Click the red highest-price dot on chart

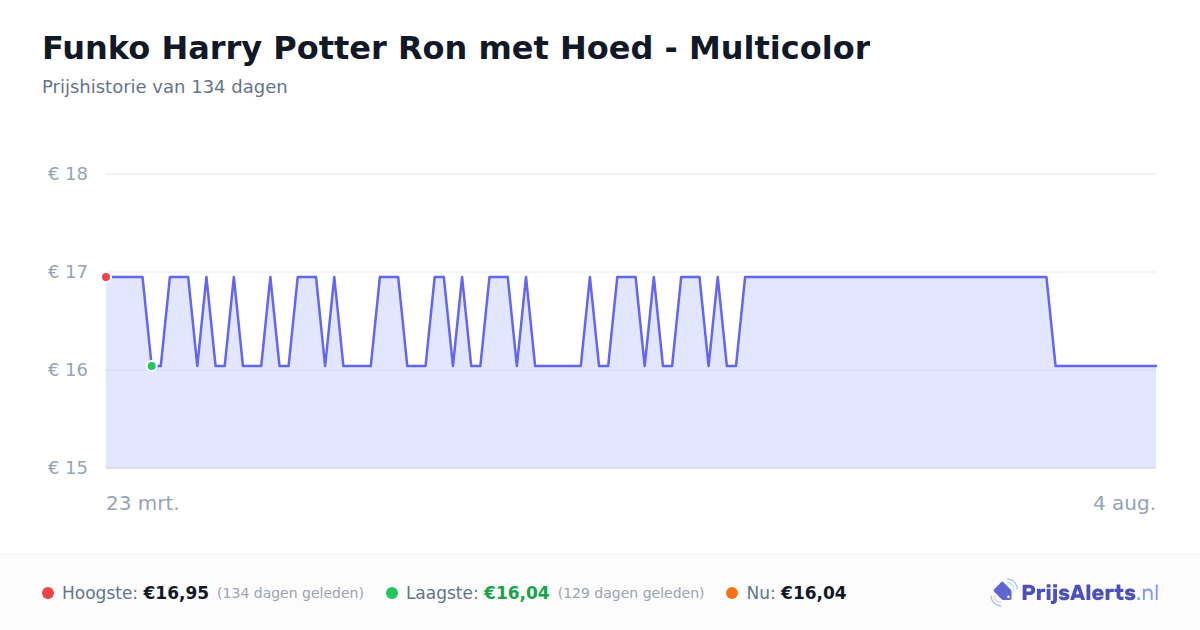point(106,277)
